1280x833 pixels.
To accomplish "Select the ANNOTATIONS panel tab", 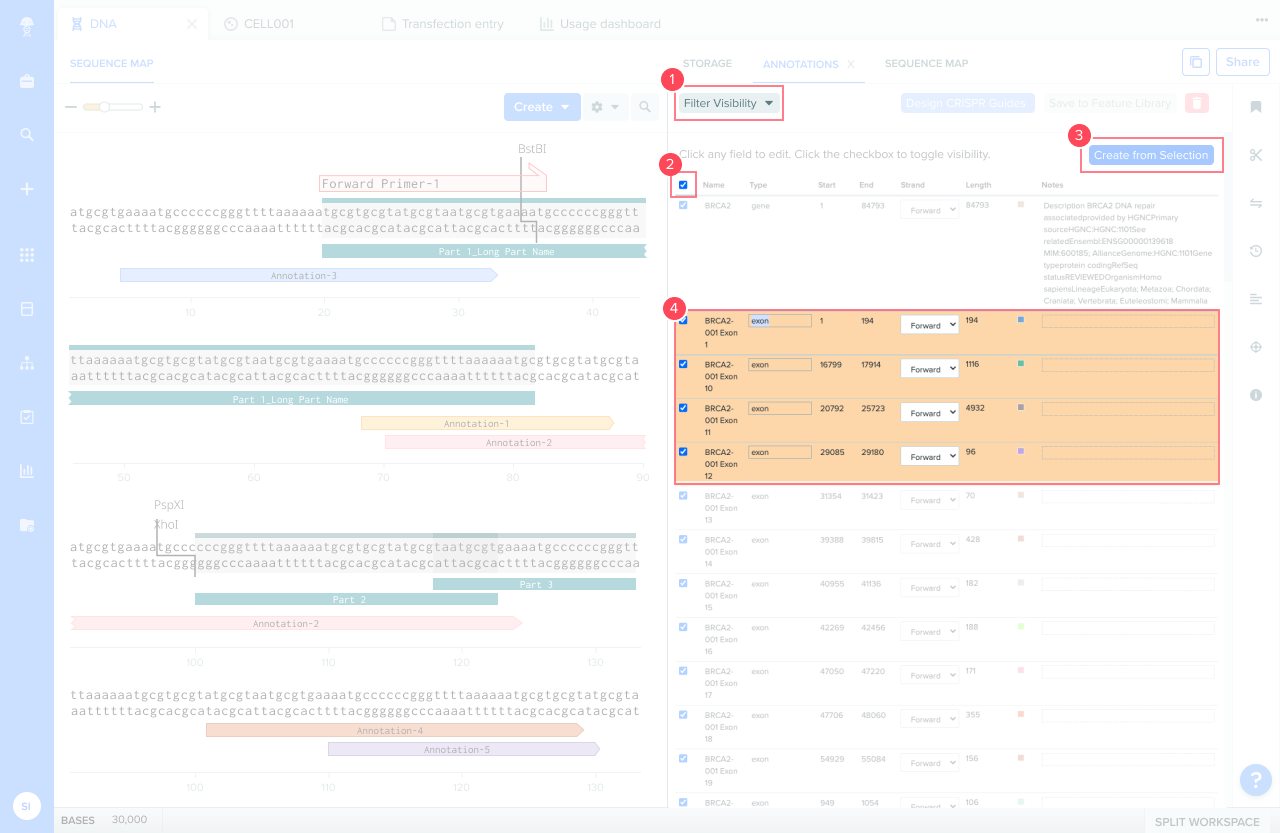I will pyautogui.click(x=800, y=64).
